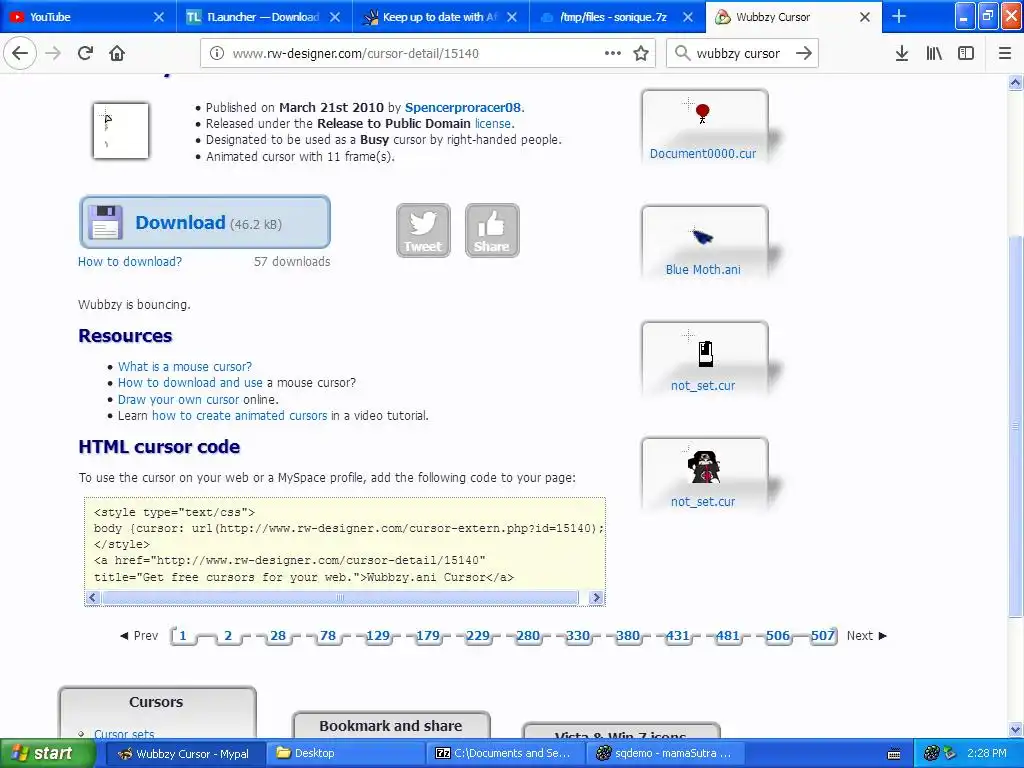The image size is (1024, 768).
Task: Go to pagination page 229
Action: click(x=478, y=635)
